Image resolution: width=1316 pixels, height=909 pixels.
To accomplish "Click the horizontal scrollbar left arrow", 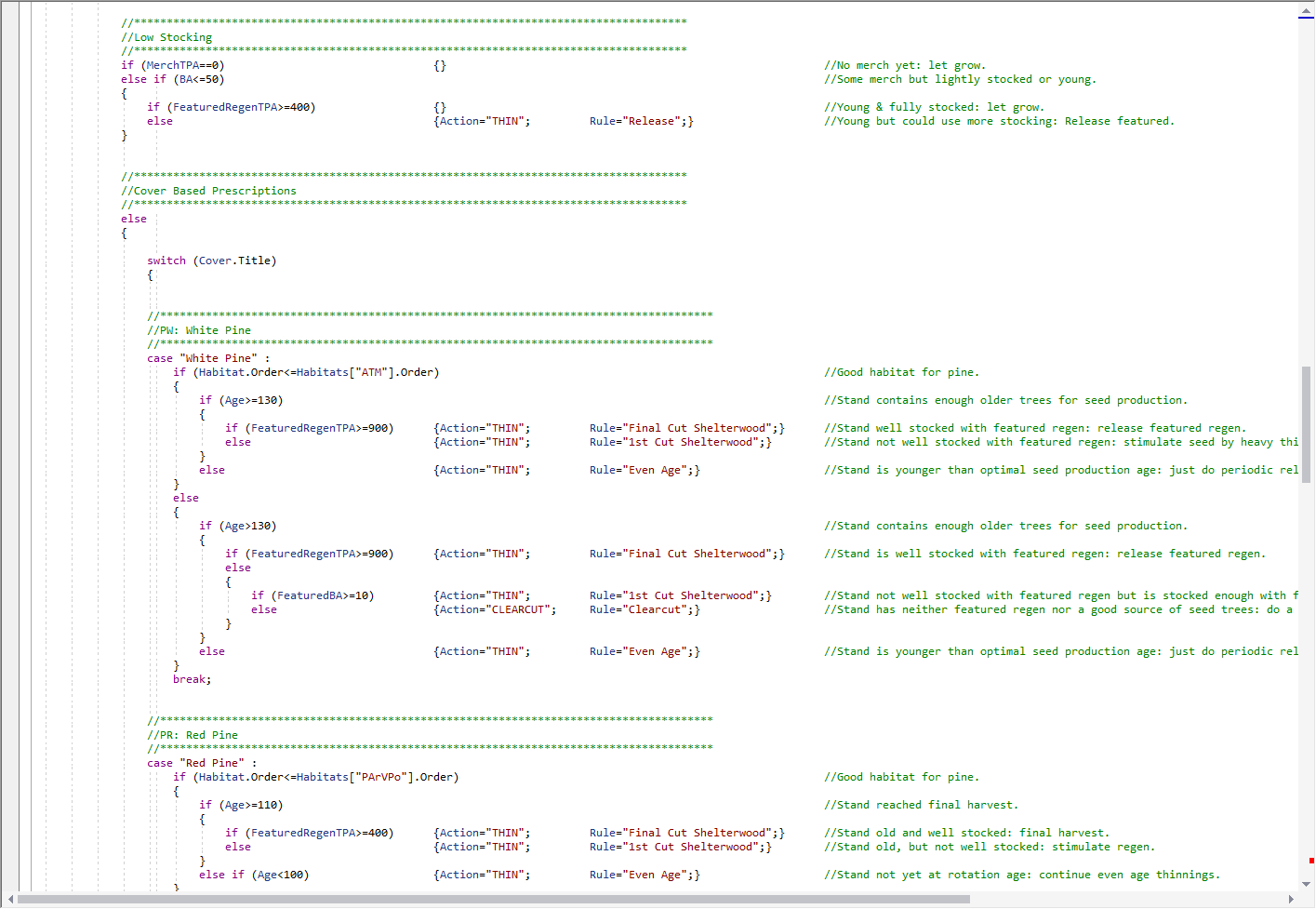I will click(x=10, y=900).
